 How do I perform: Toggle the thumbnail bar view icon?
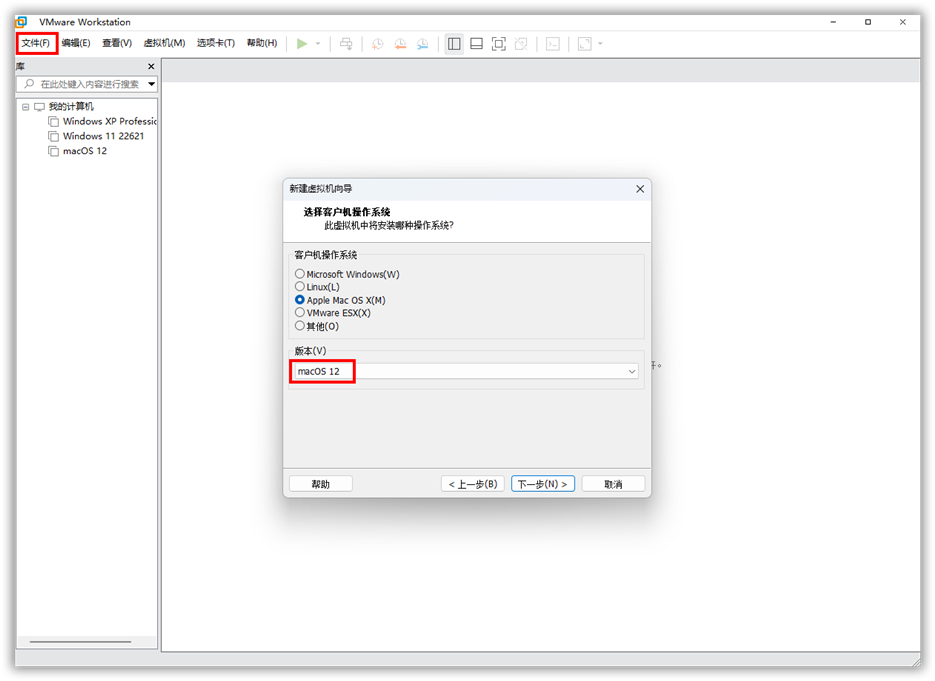[x=476, y=44]
